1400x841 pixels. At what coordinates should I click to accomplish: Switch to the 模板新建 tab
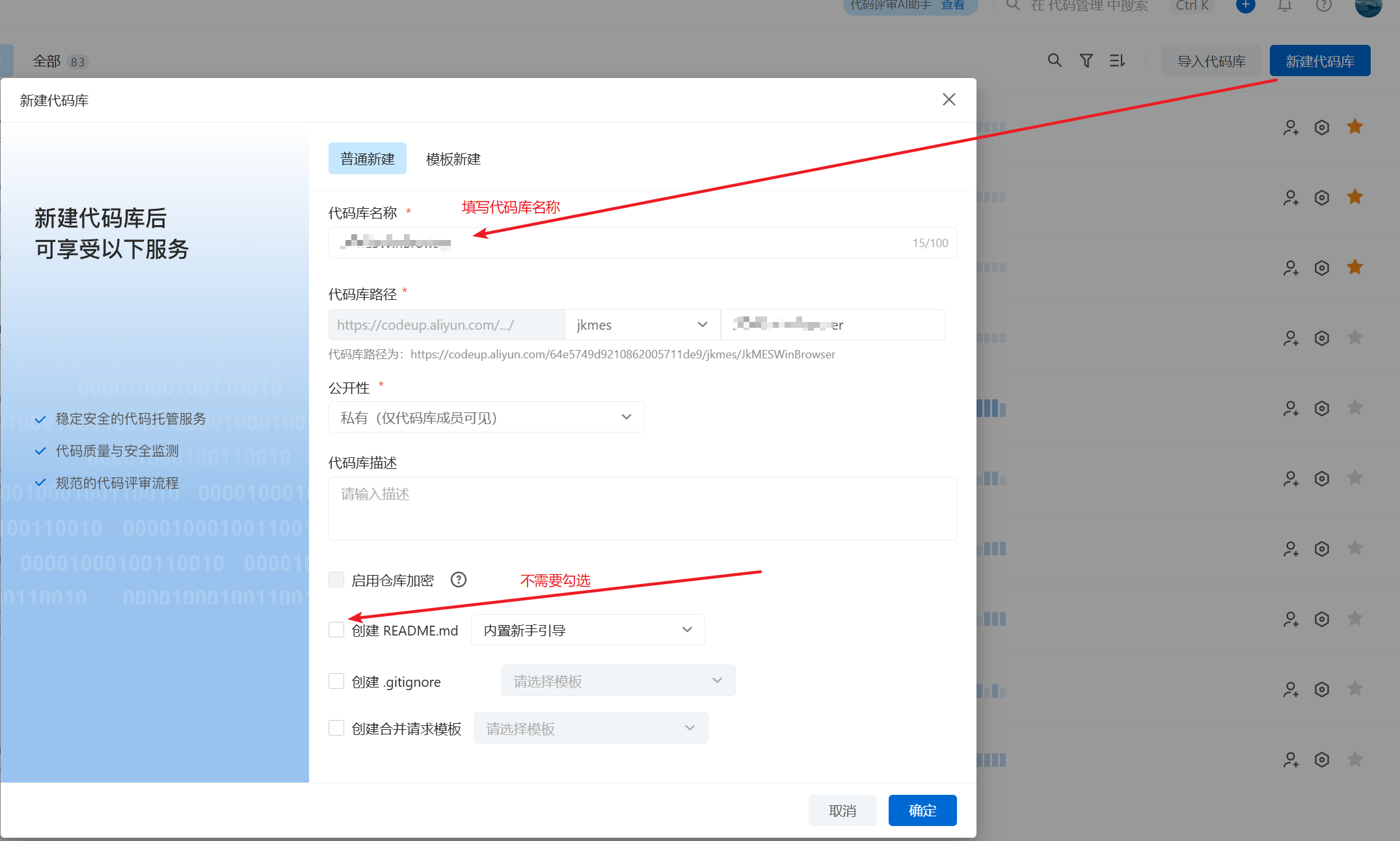pyautogui.click(x=453, y=159)
